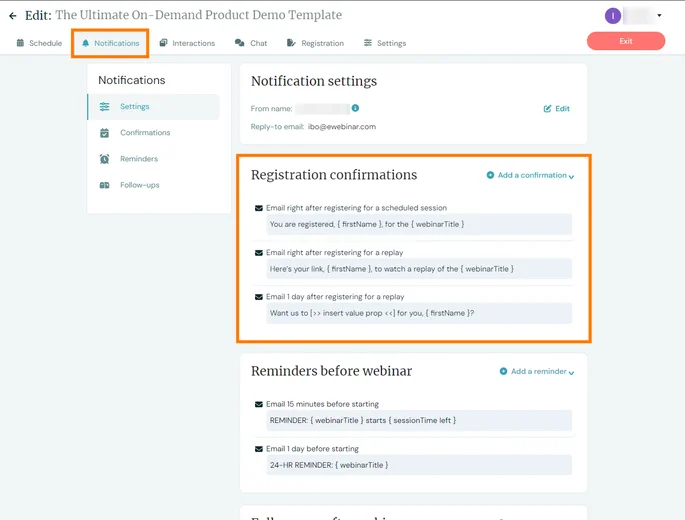Switch to the Schedule tab
Image resolution: width=685 pixels, height=520 pixels.
click(40, 43)
